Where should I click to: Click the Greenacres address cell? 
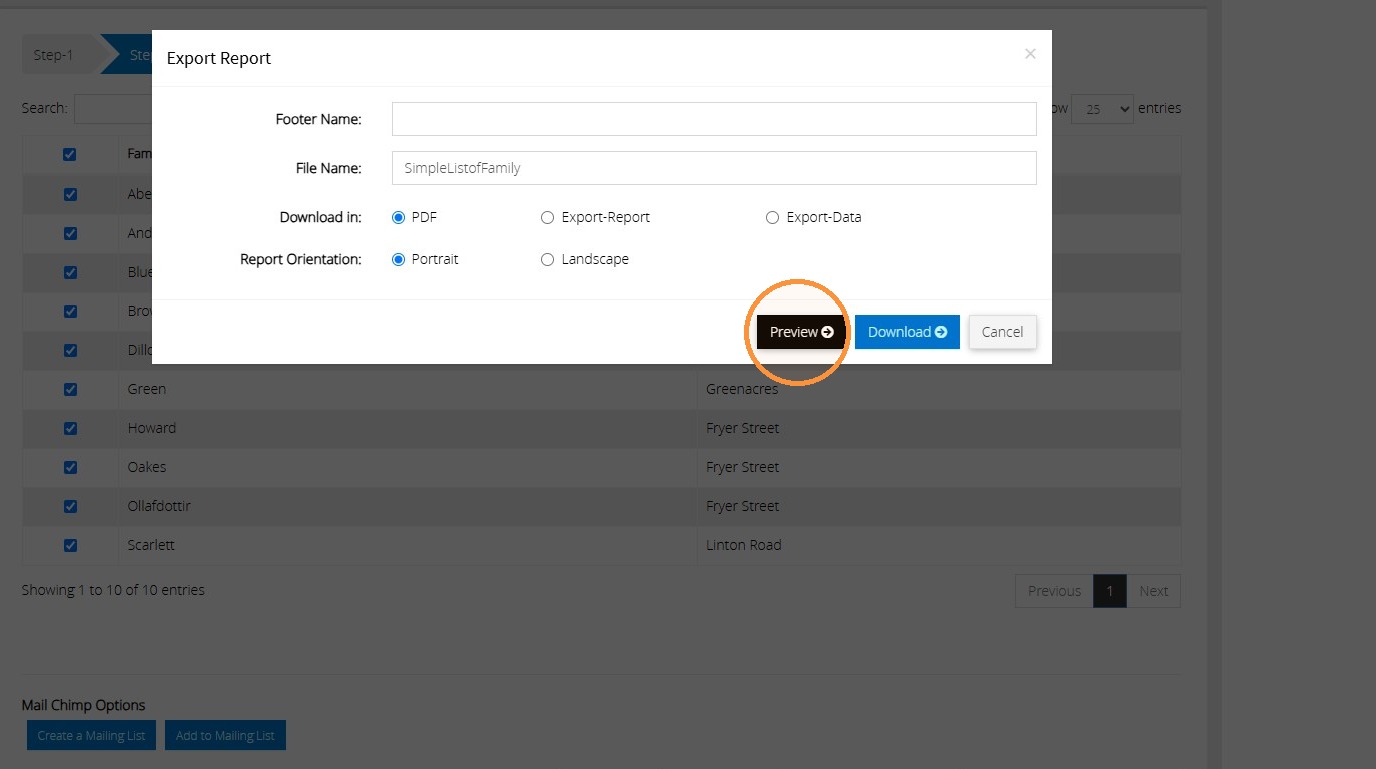(x=939, y=389)
